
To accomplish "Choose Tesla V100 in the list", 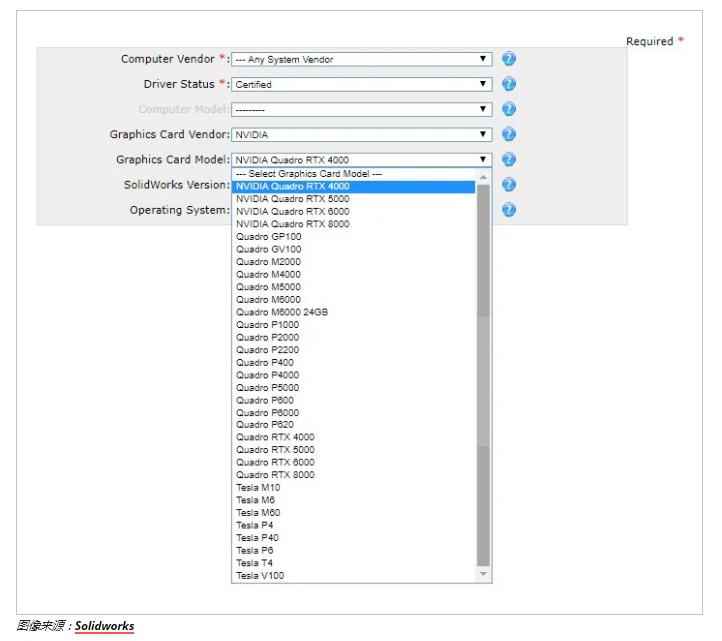I will [x=260, y=576].
